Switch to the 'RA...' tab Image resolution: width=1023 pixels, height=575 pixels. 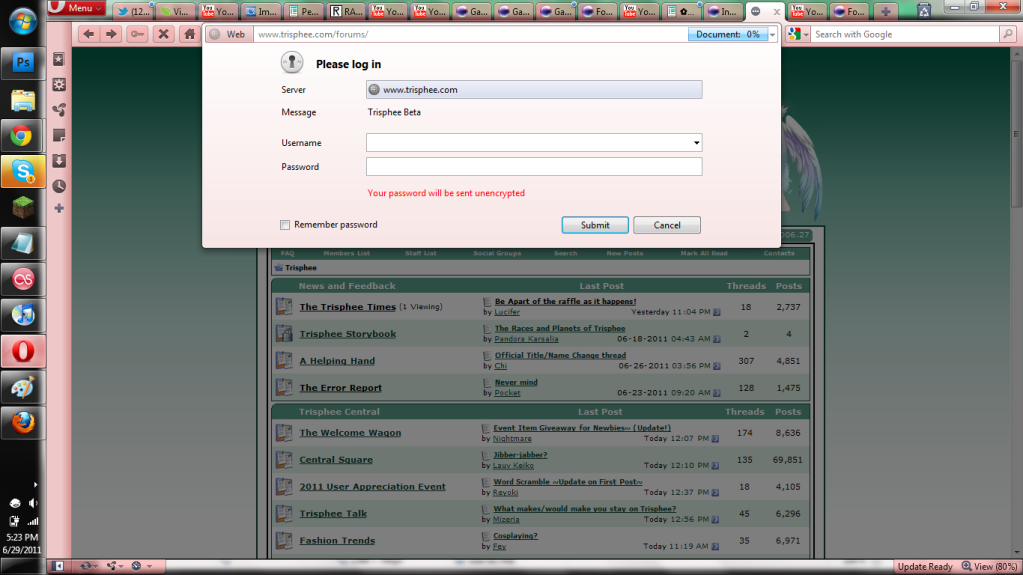pyautogui.click(x=346, y=11)
